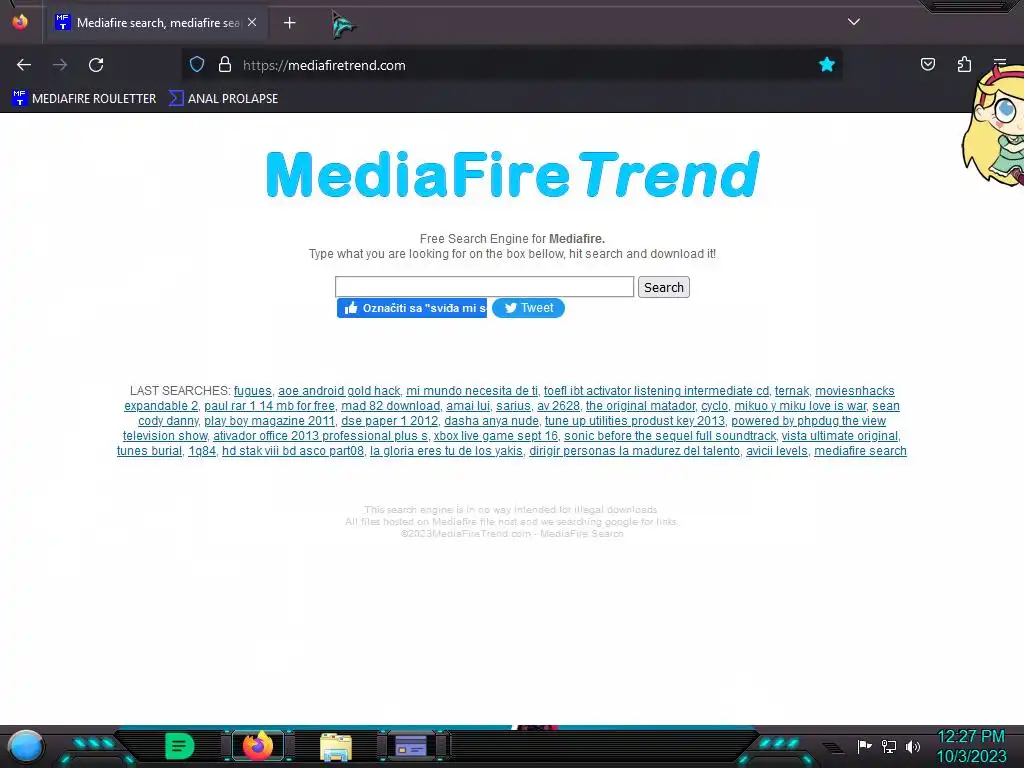Open 'avicii levels' link

tap(776, 451)
